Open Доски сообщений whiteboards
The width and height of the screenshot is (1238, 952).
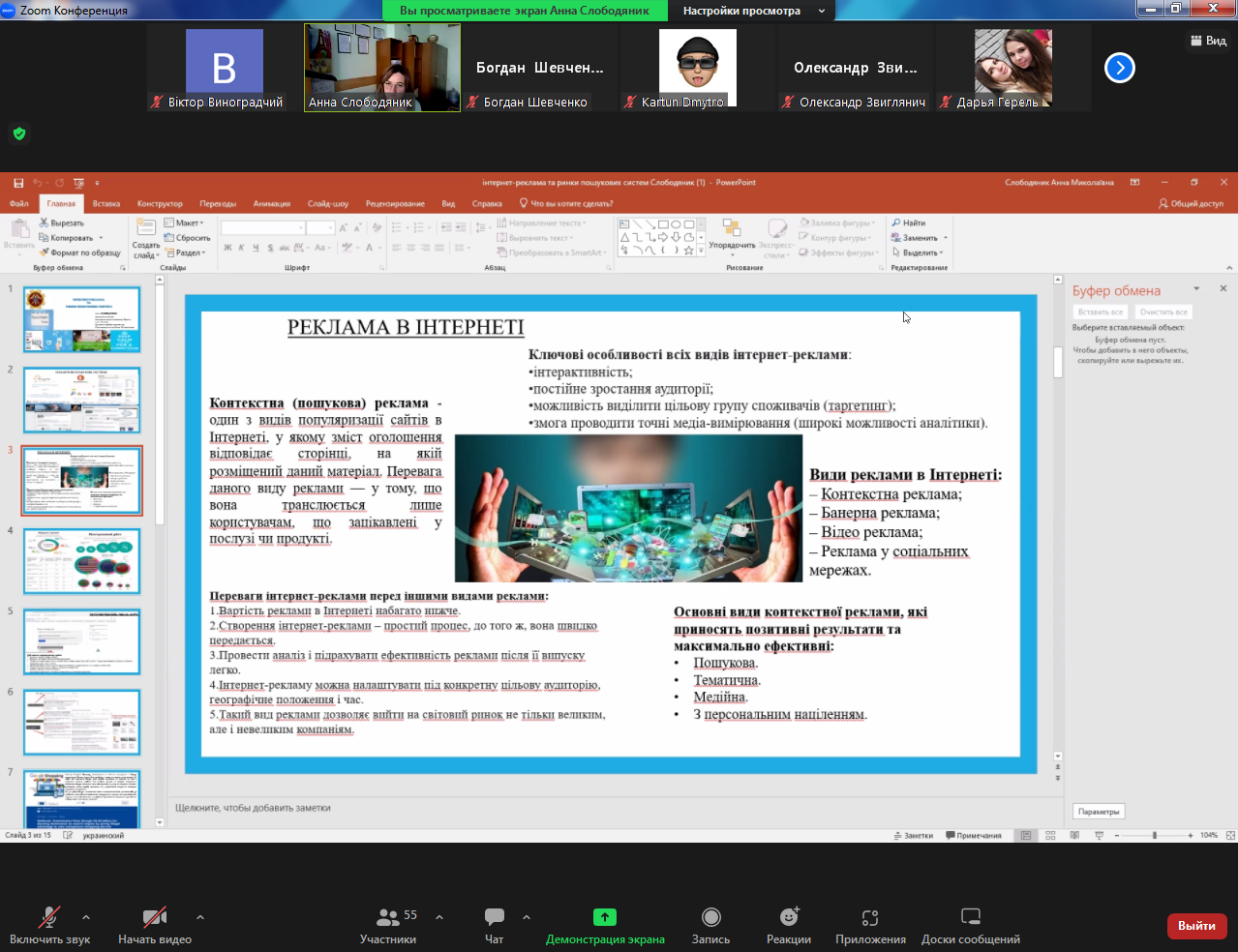pyautogui.click(x=971, y=925)
